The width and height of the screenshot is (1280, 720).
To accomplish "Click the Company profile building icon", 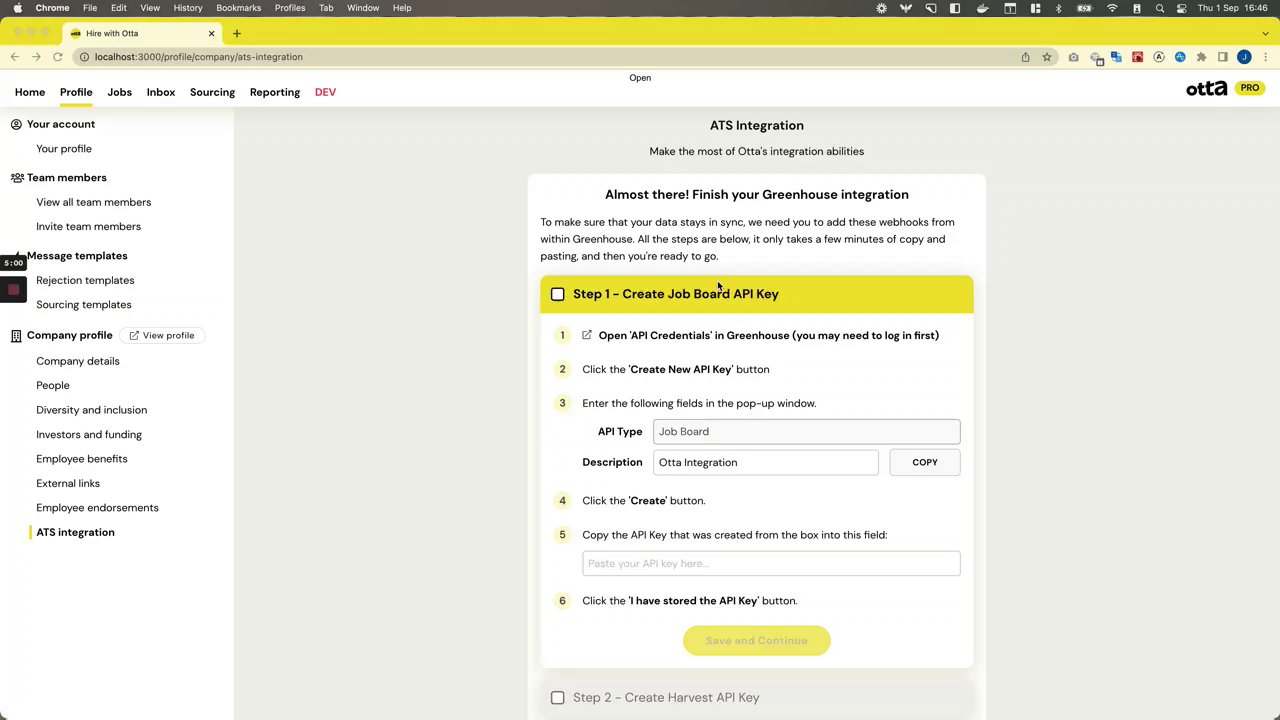I will point(16,336).
